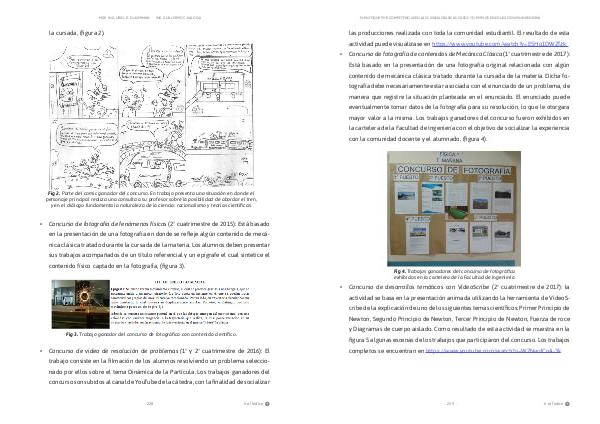Click the footer circle icon on the right page

click(x=567, y=404)
